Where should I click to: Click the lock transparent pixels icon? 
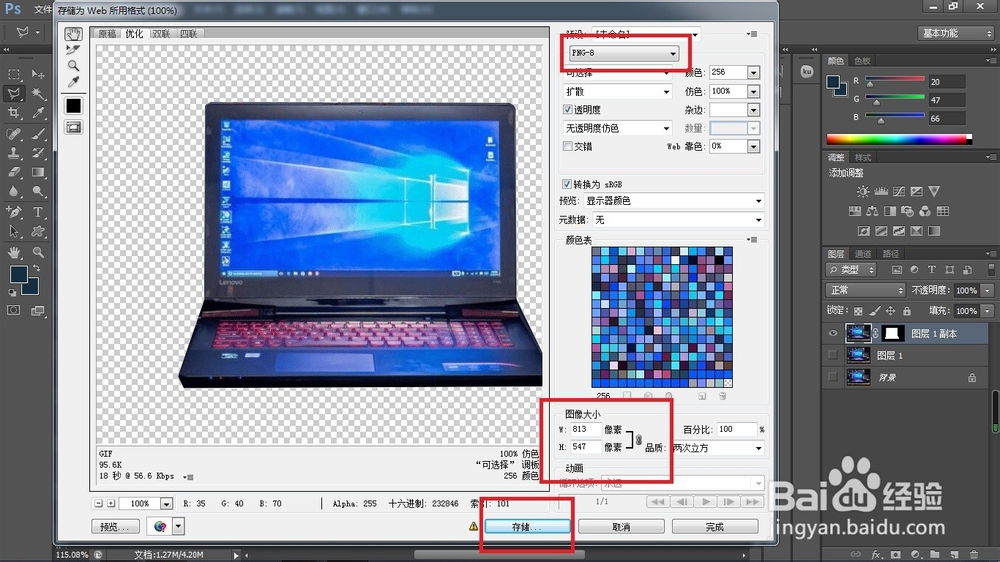(x=858, y=311)
